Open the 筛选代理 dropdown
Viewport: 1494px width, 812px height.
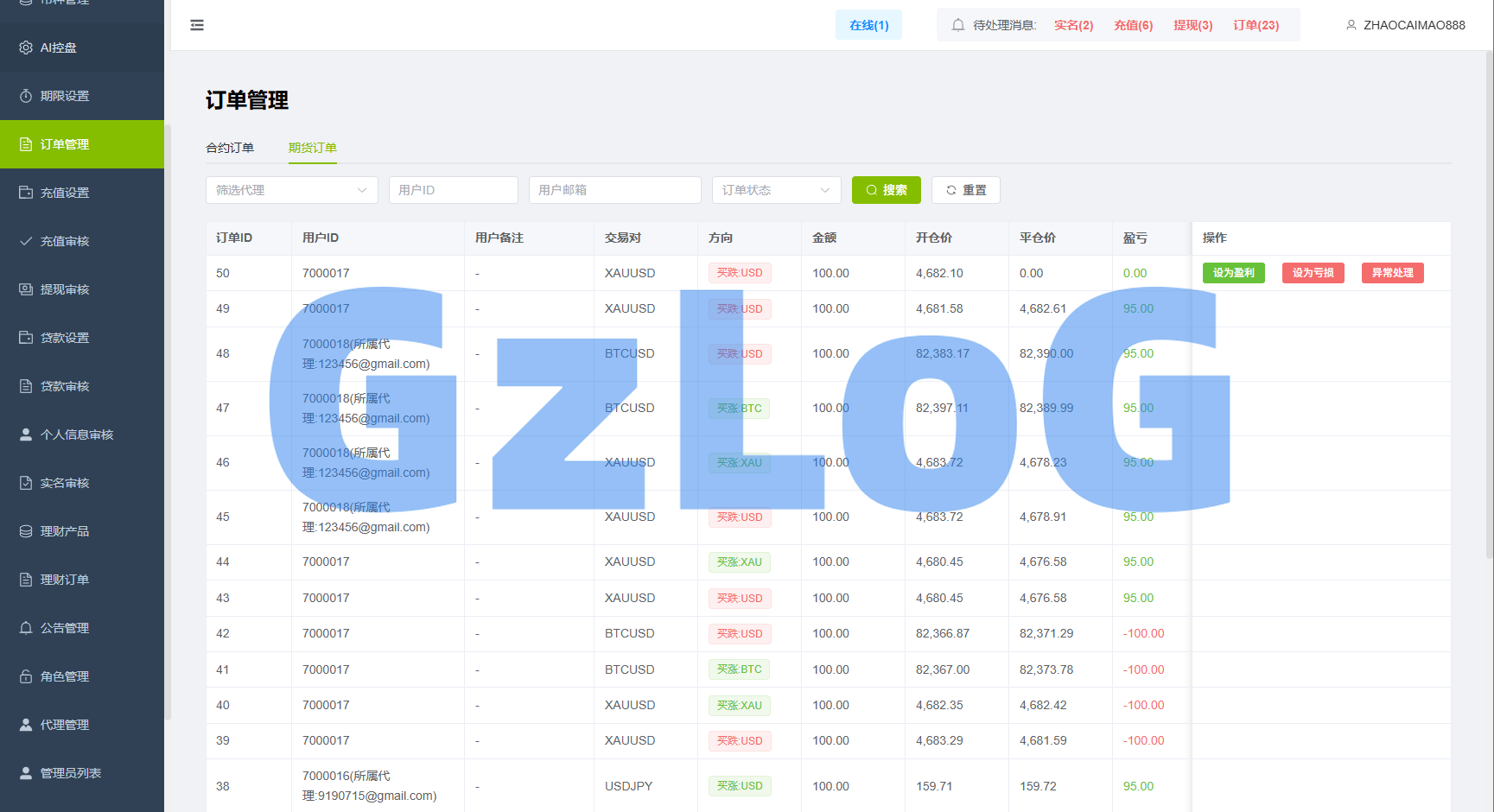pos(292,190)
